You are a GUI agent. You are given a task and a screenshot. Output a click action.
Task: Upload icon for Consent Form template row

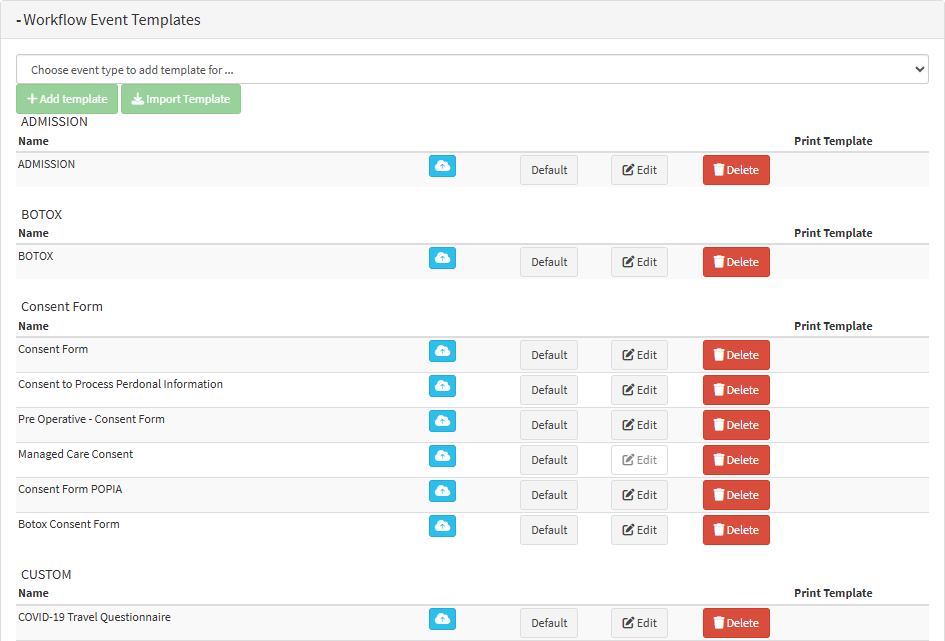pos(442,351)
